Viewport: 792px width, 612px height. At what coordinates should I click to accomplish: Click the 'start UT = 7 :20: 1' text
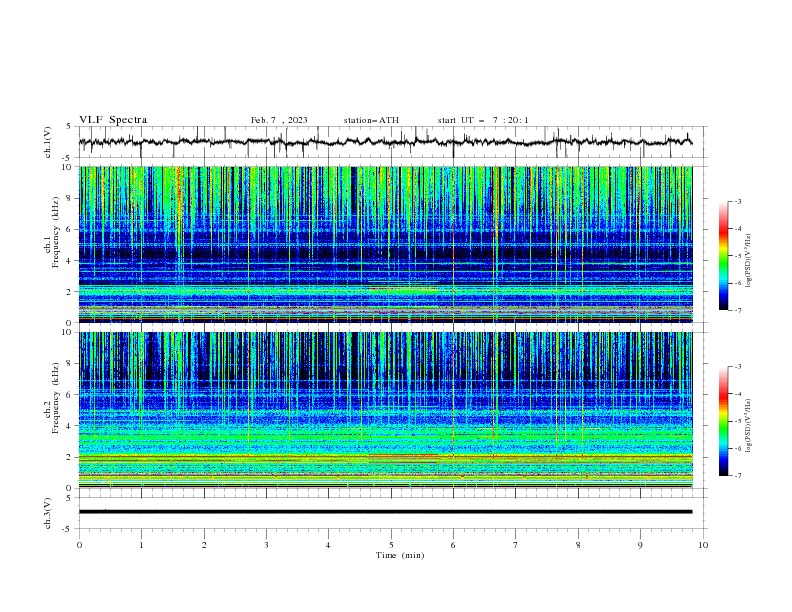click(483, 120)
